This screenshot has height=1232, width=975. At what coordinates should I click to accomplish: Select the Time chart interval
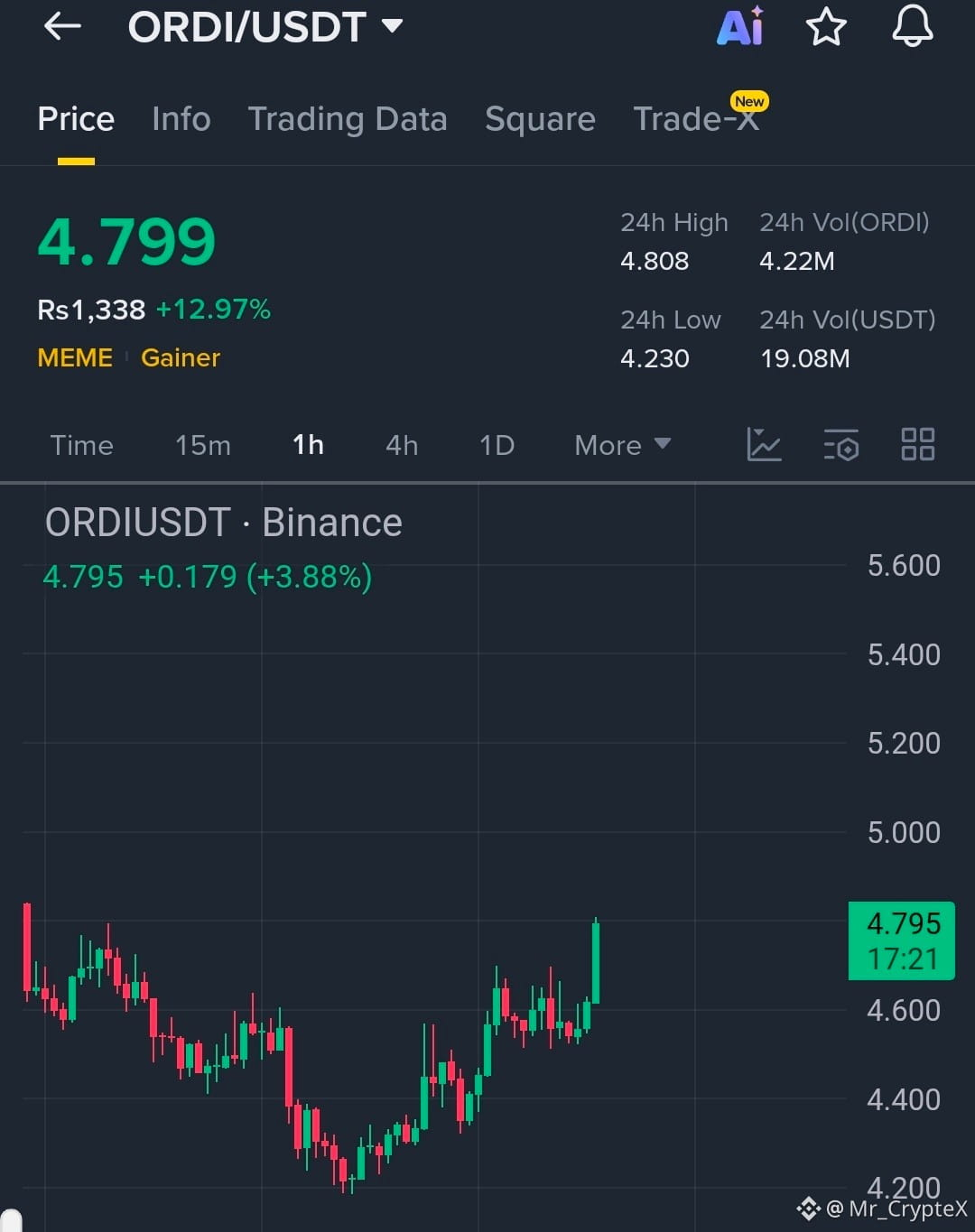tap(81, 445)
